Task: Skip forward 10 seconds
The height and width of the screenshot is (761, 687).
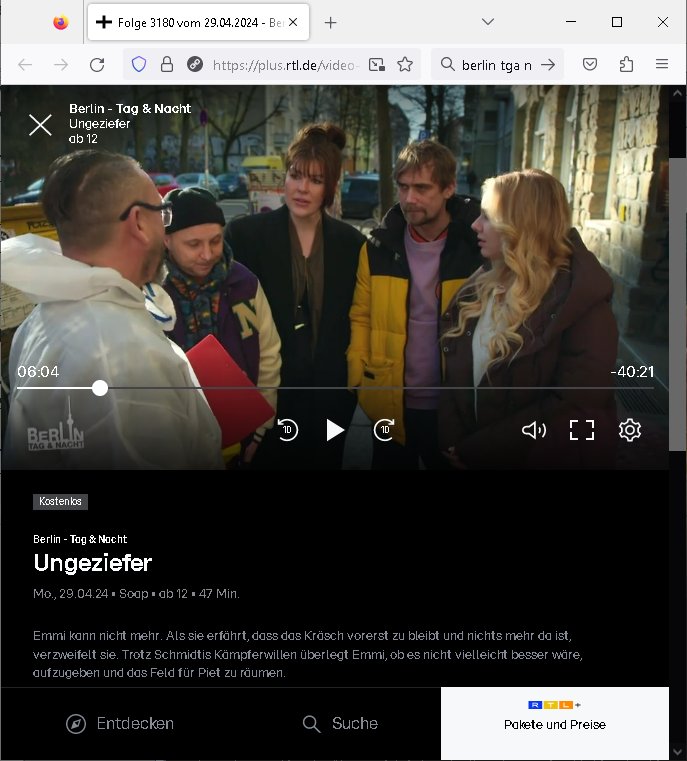Action: [384, 430]
